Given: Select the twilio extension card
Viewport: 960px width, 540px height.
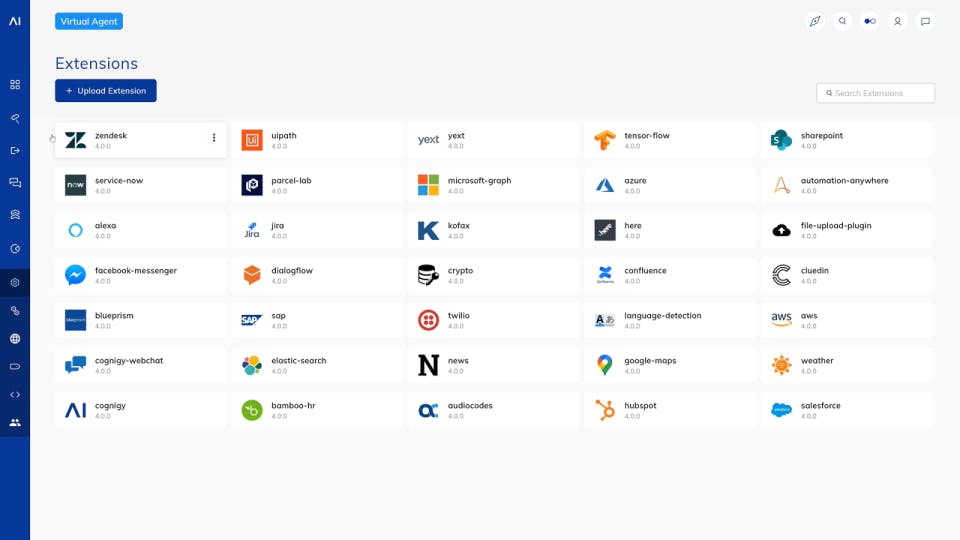Looking at the screenshot, I should (x=493, y=320).
